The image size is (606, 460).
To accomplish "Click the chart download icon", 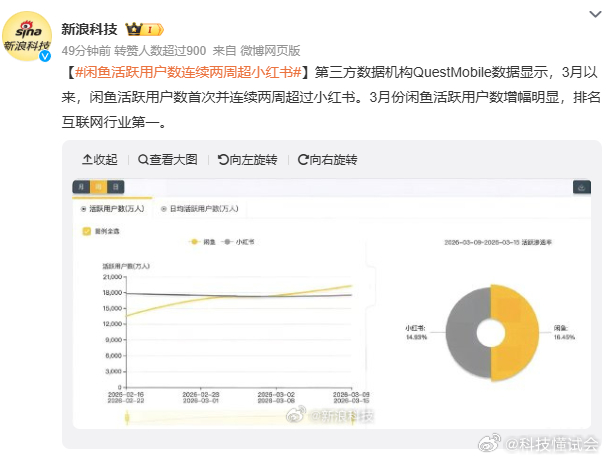I will click(582, 187).
